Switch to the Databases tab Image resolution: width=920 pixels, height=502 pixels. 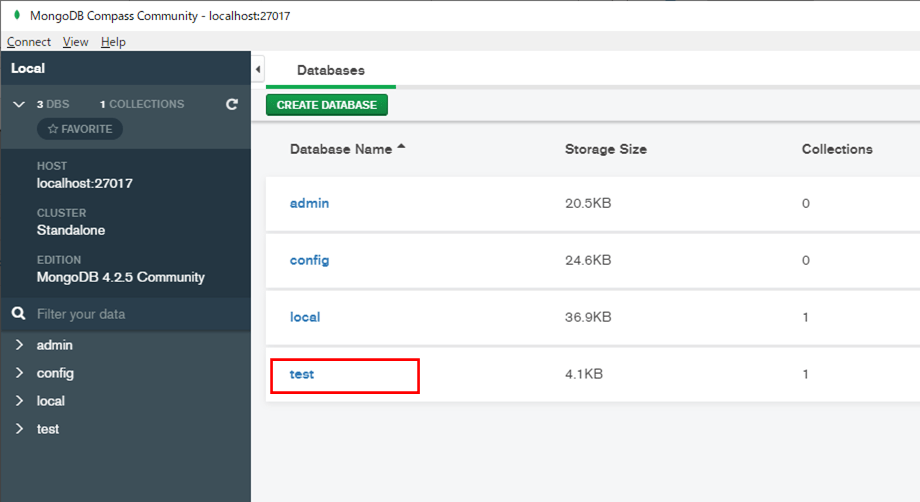tap(331, 71)
